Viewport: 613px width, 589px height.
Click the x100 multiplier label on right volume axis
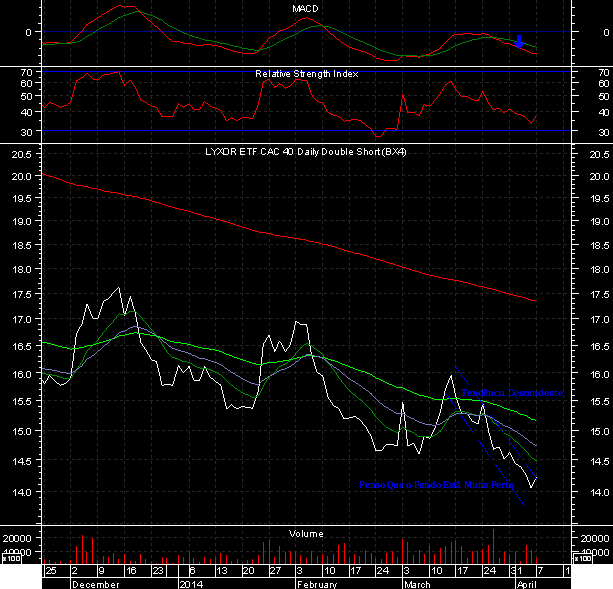583,558
